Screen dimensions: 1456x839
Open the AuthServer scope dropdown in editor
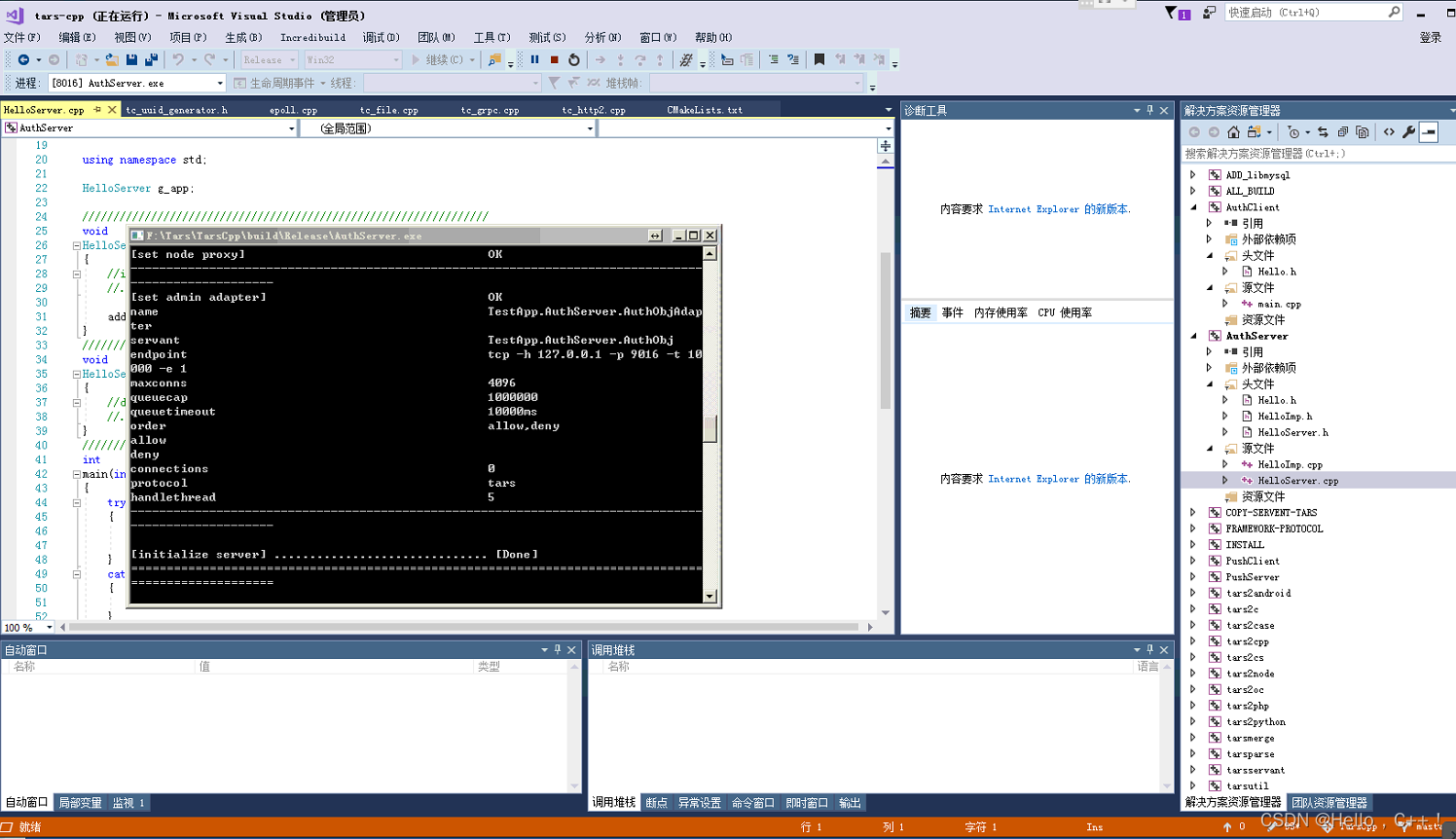pyautogui.click(x=150, y=128)
